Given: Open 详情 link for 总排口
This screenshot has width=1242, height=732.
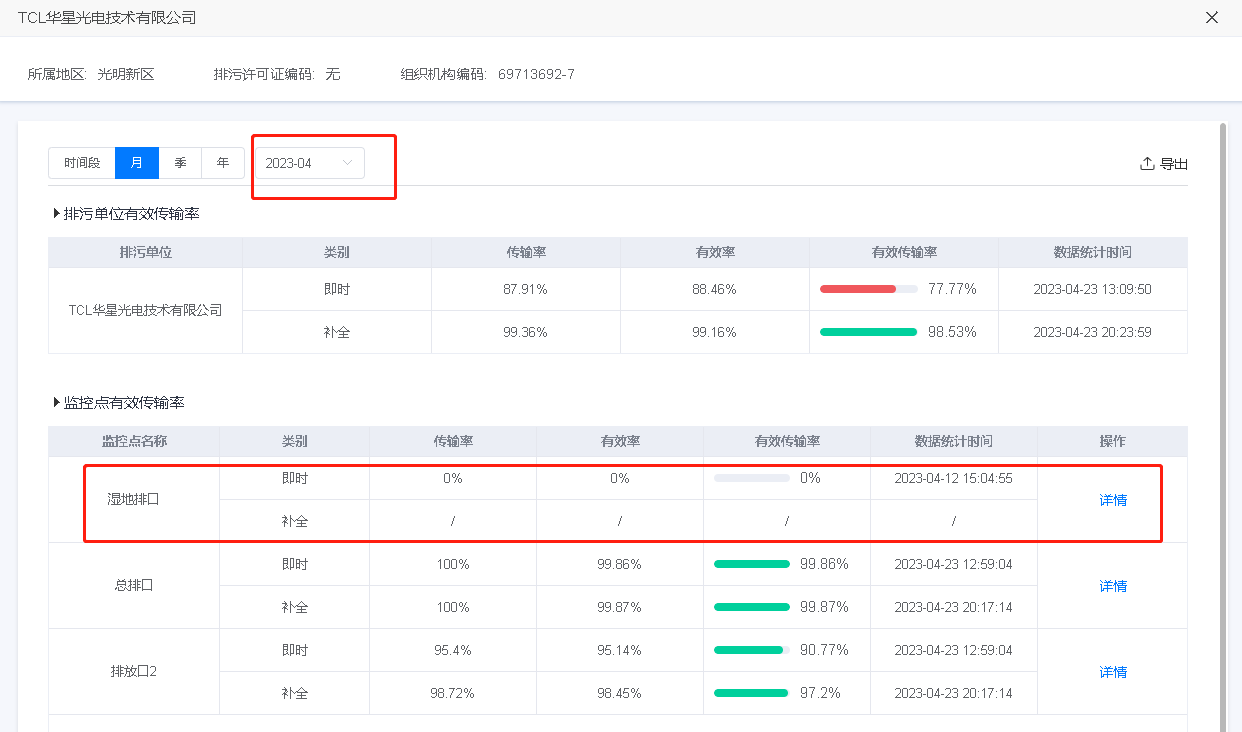Looking at the screenshot, I should 1113,586.
